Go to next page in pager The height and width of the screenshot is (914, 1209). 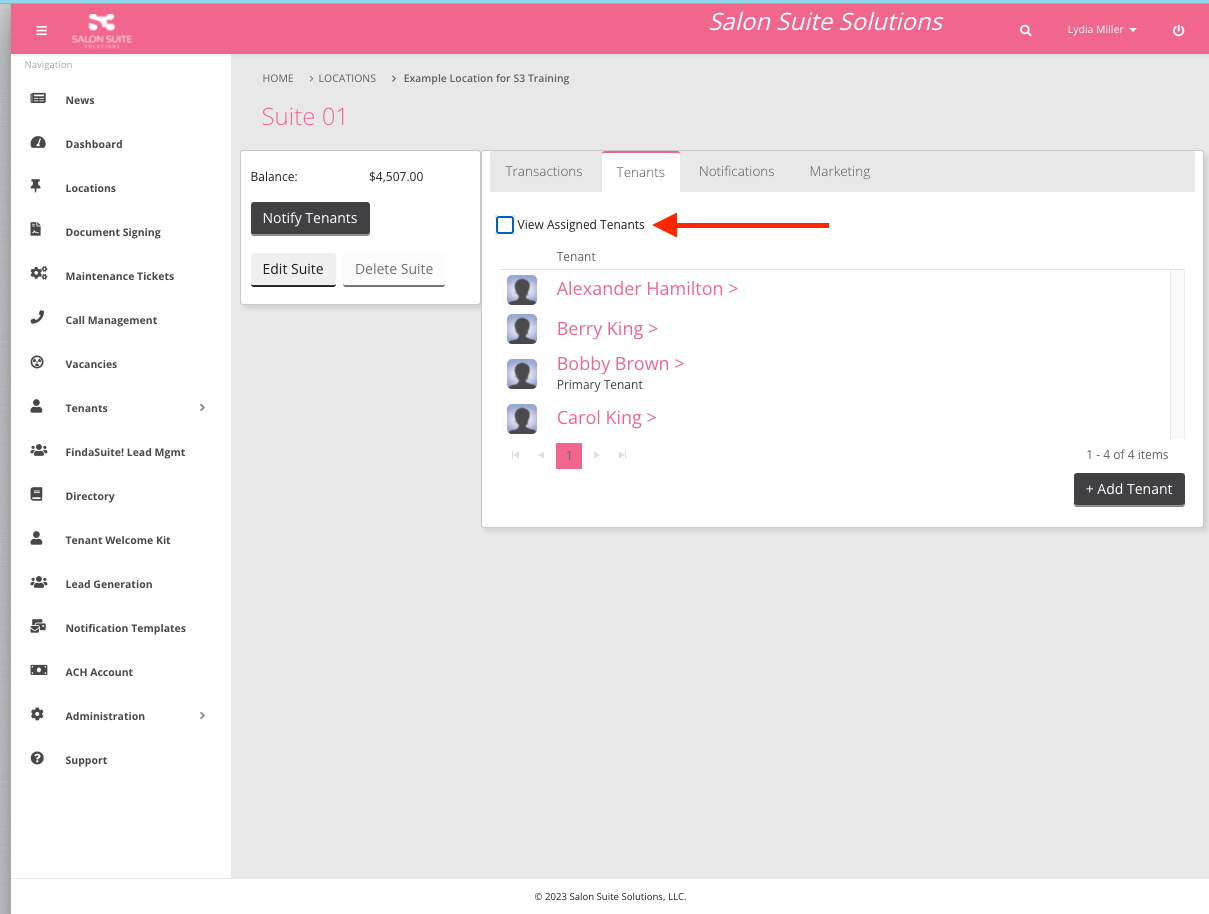pyautogui.click(x=597, y=455)
